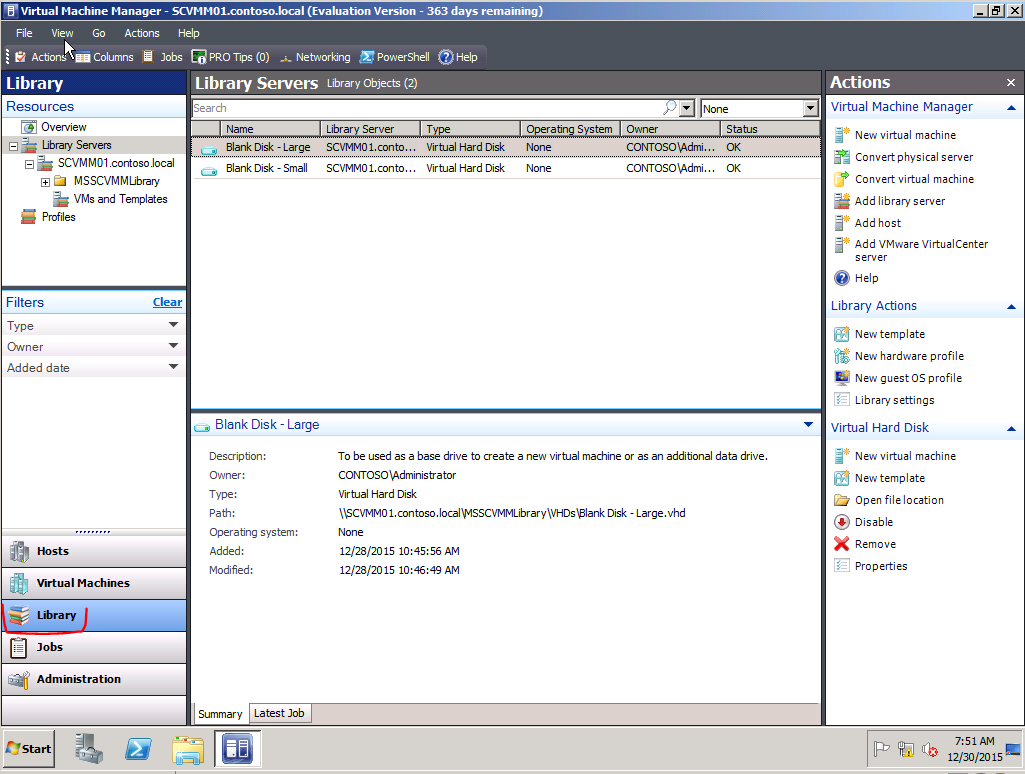Sort by the Library Server column header
This screenshot has height=774, width=1025.
pos(371,129)
